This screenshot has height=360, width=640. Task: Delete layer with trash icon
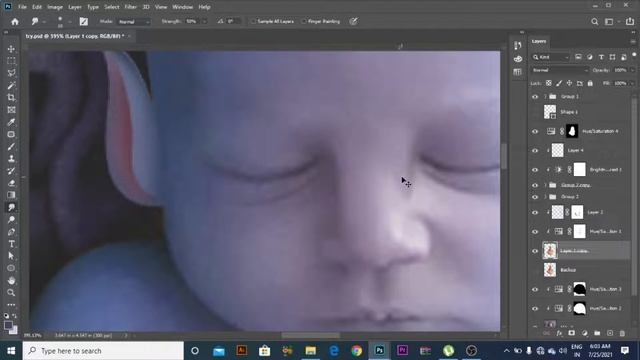click(x=622, y=333)
